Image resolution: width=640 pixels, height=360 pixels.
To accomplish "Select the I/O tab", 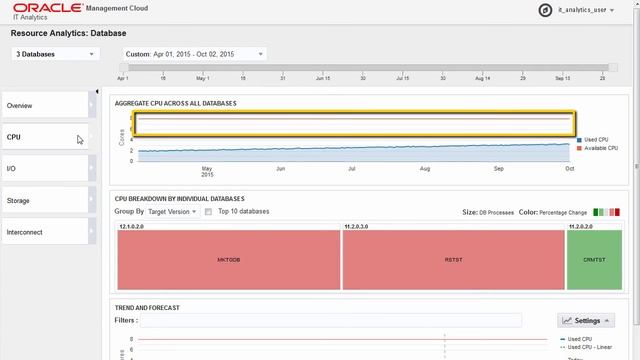I will [x=45, y=168].
